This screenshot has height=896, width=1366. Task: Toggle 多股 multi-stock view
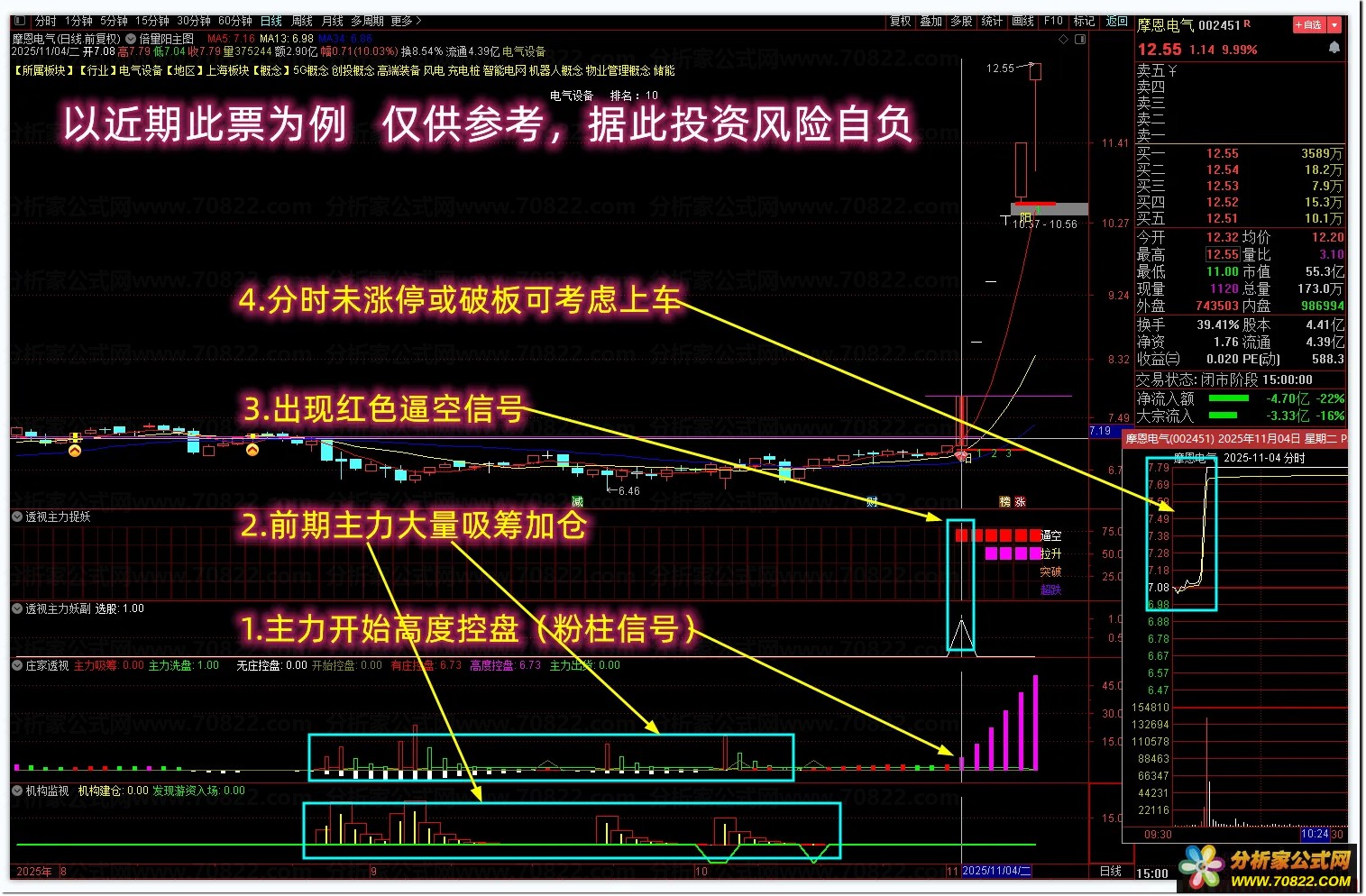961,21
